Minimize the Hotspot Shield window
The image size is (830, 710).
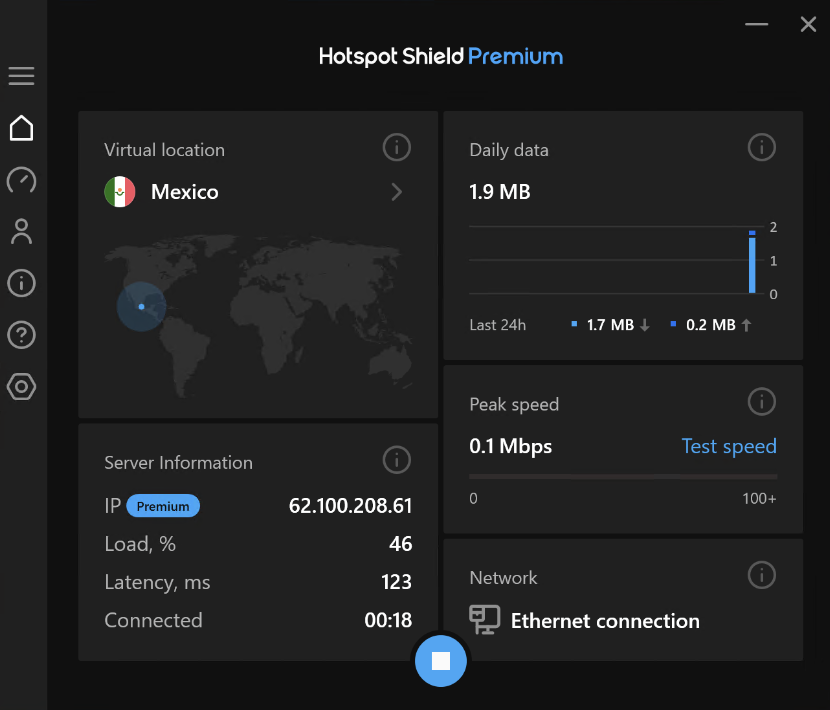tap(756, 24)
